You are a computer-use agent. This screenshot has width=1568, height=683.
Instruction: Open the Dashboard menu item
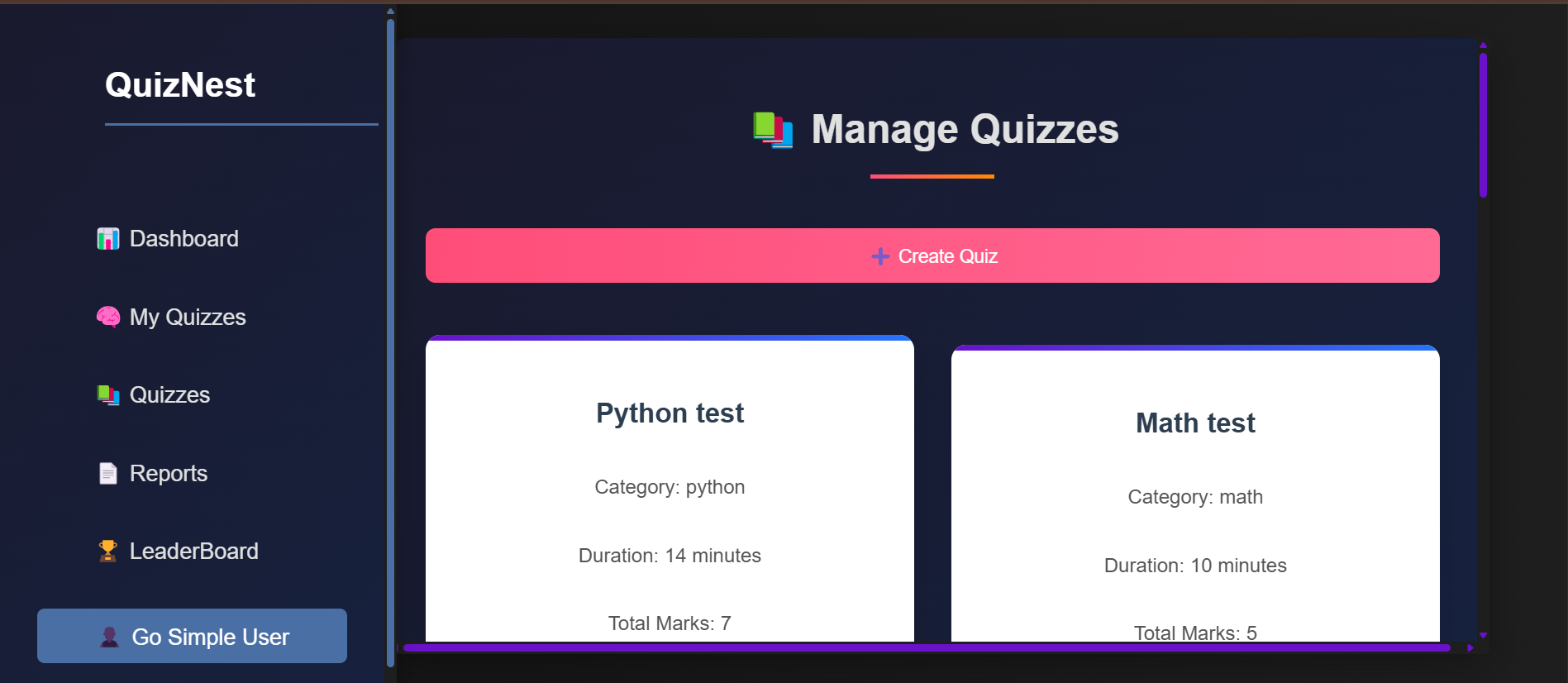pyautogui.click(x=183, y=239)
